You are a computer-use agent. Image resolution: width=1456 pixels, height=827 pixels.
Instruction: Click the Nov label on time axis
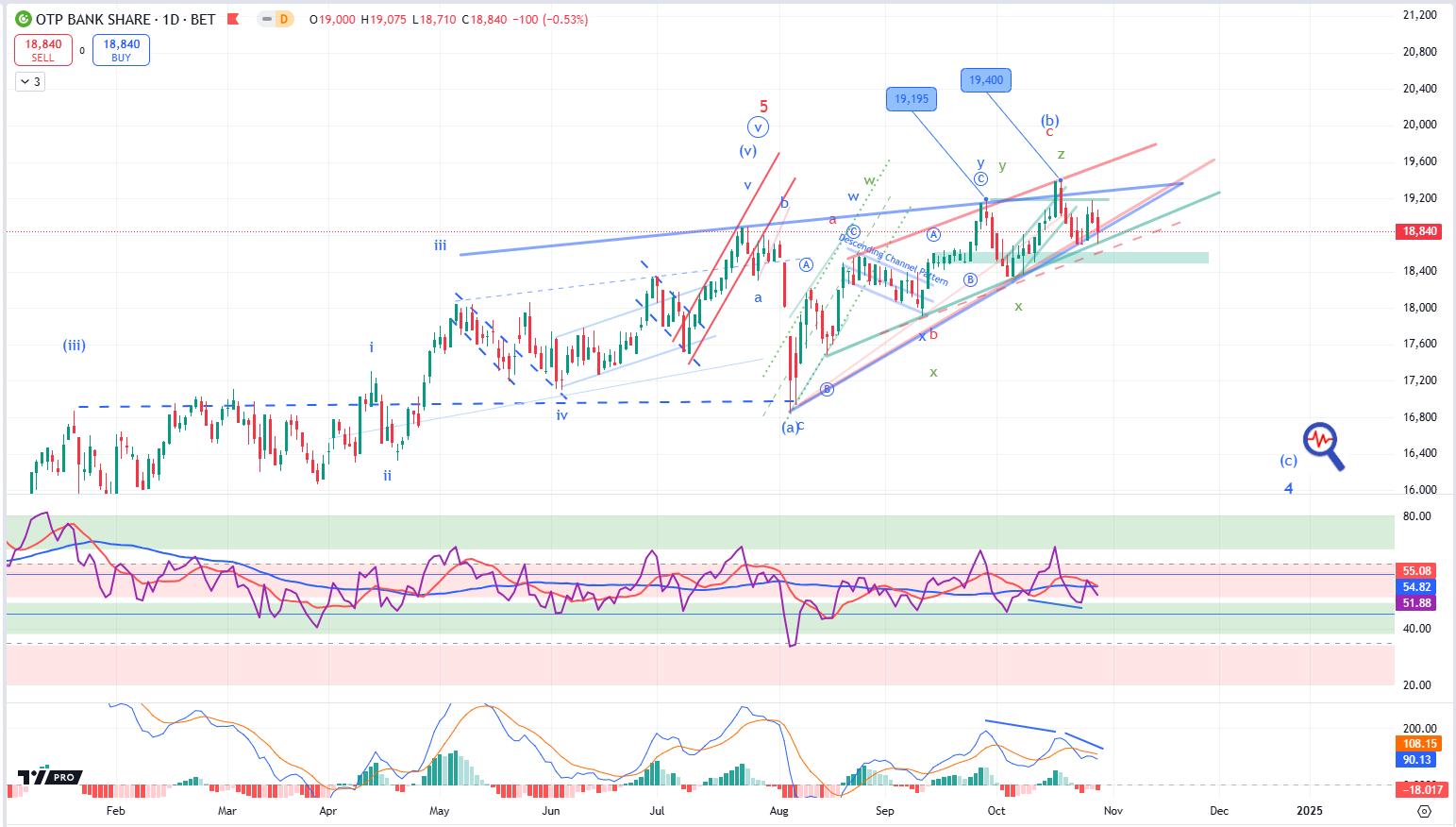point(1113,811)
